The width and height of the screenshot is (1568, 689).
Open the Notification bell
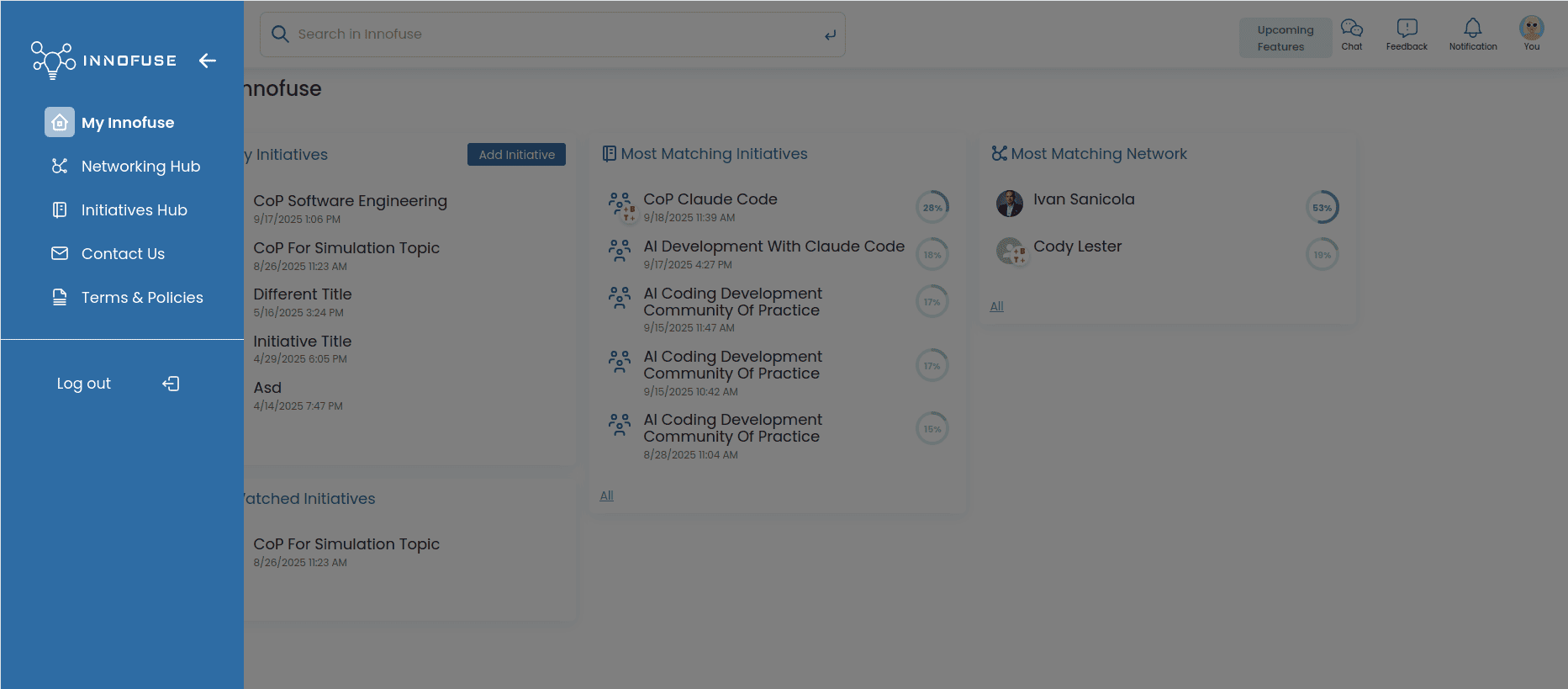1472,34
